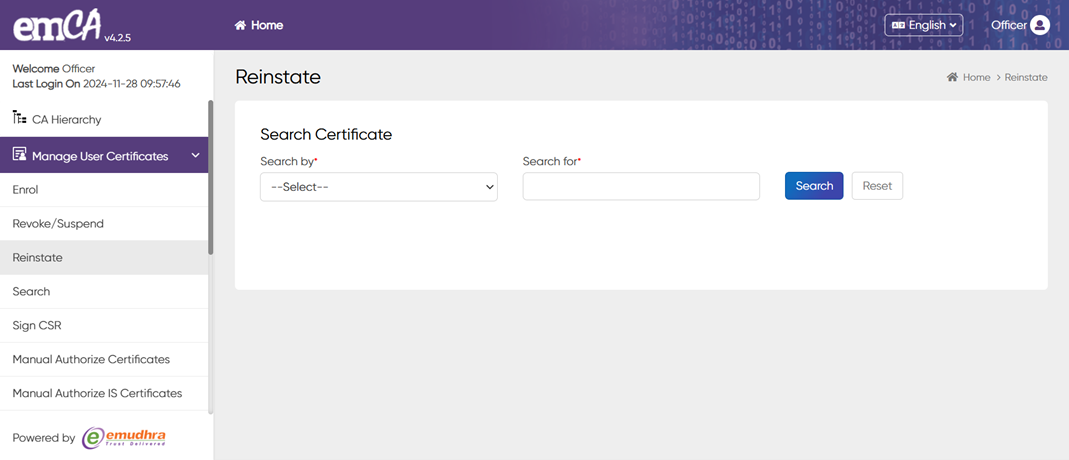Click the Officer user avatar icon

1040,25
